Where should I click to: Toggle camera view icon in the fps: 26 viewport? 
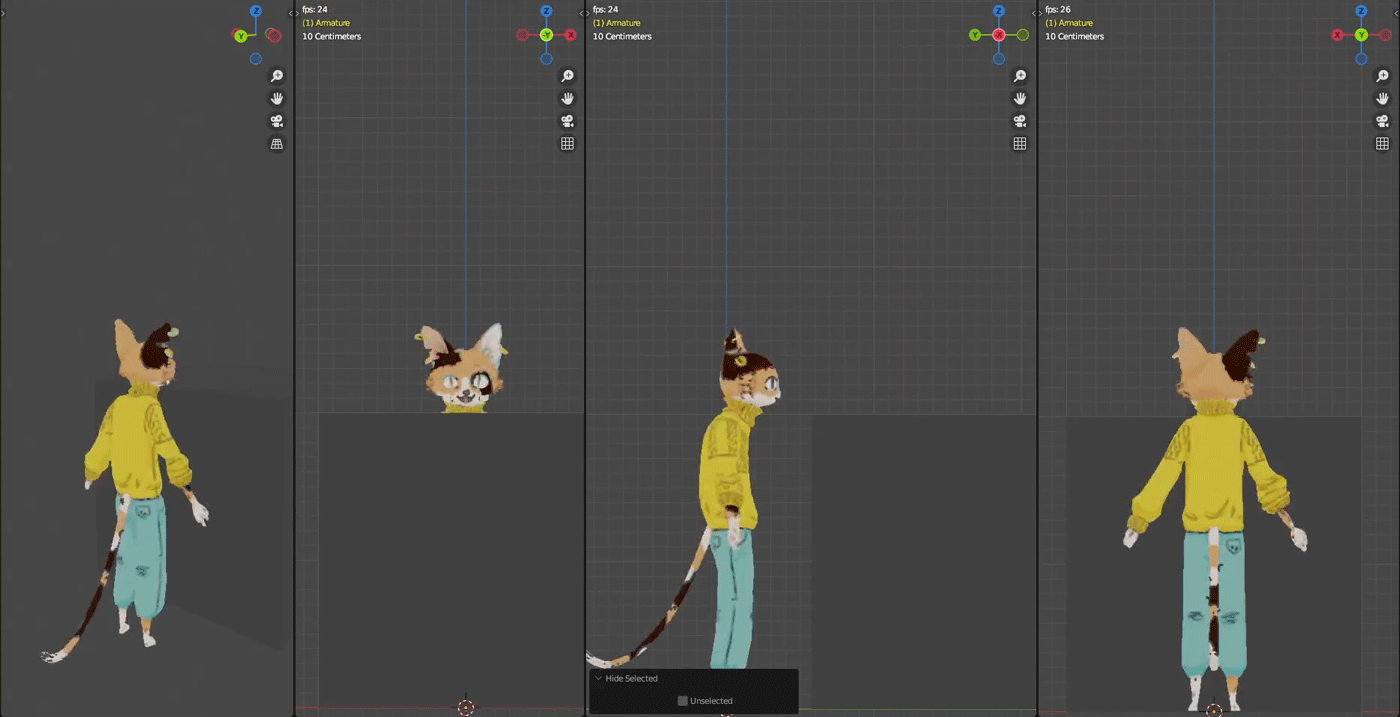pyautogui.click(x=1382, y=121)
